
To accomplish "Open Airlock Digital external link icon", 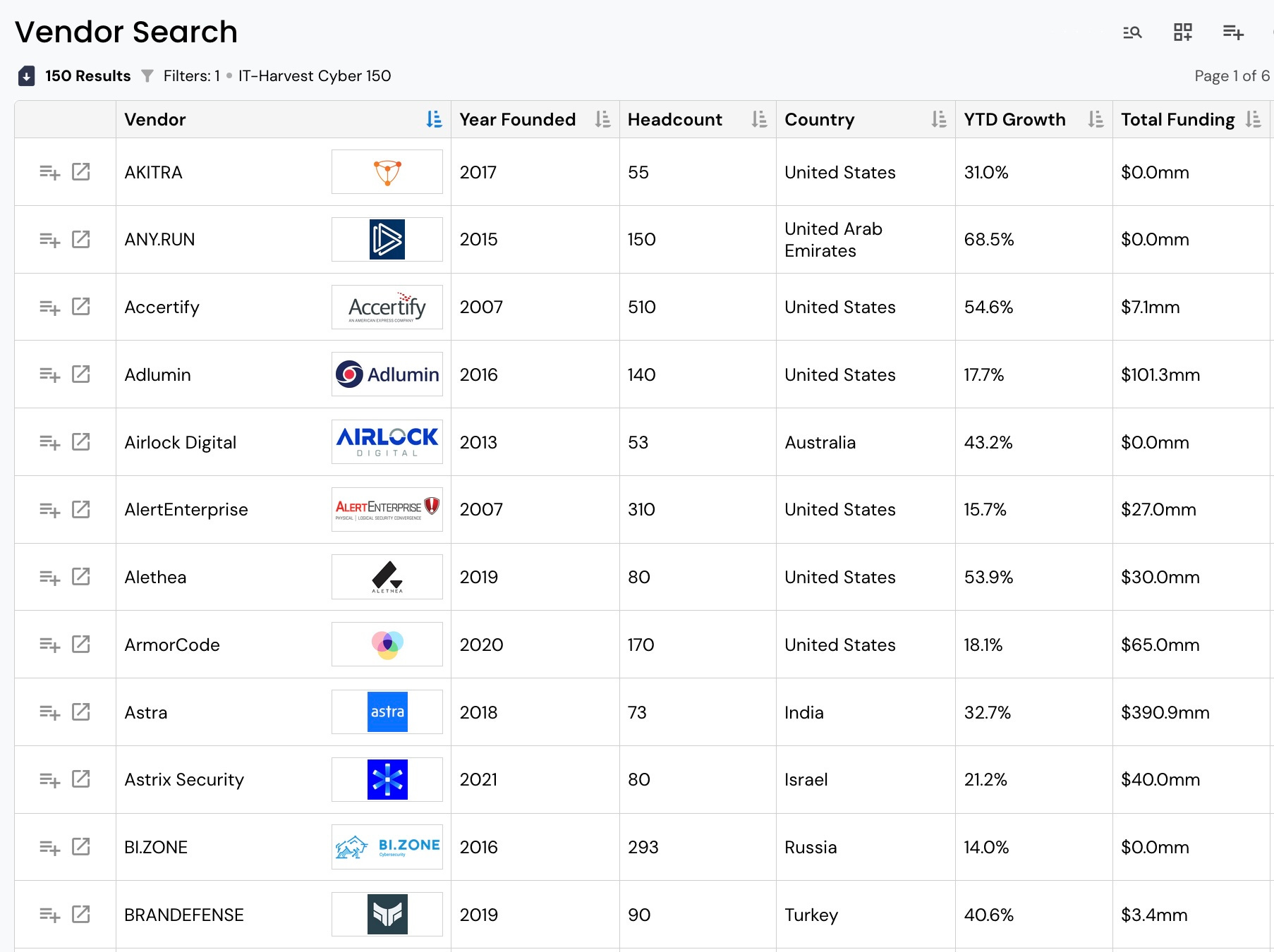I will click(x=81, y=441).
